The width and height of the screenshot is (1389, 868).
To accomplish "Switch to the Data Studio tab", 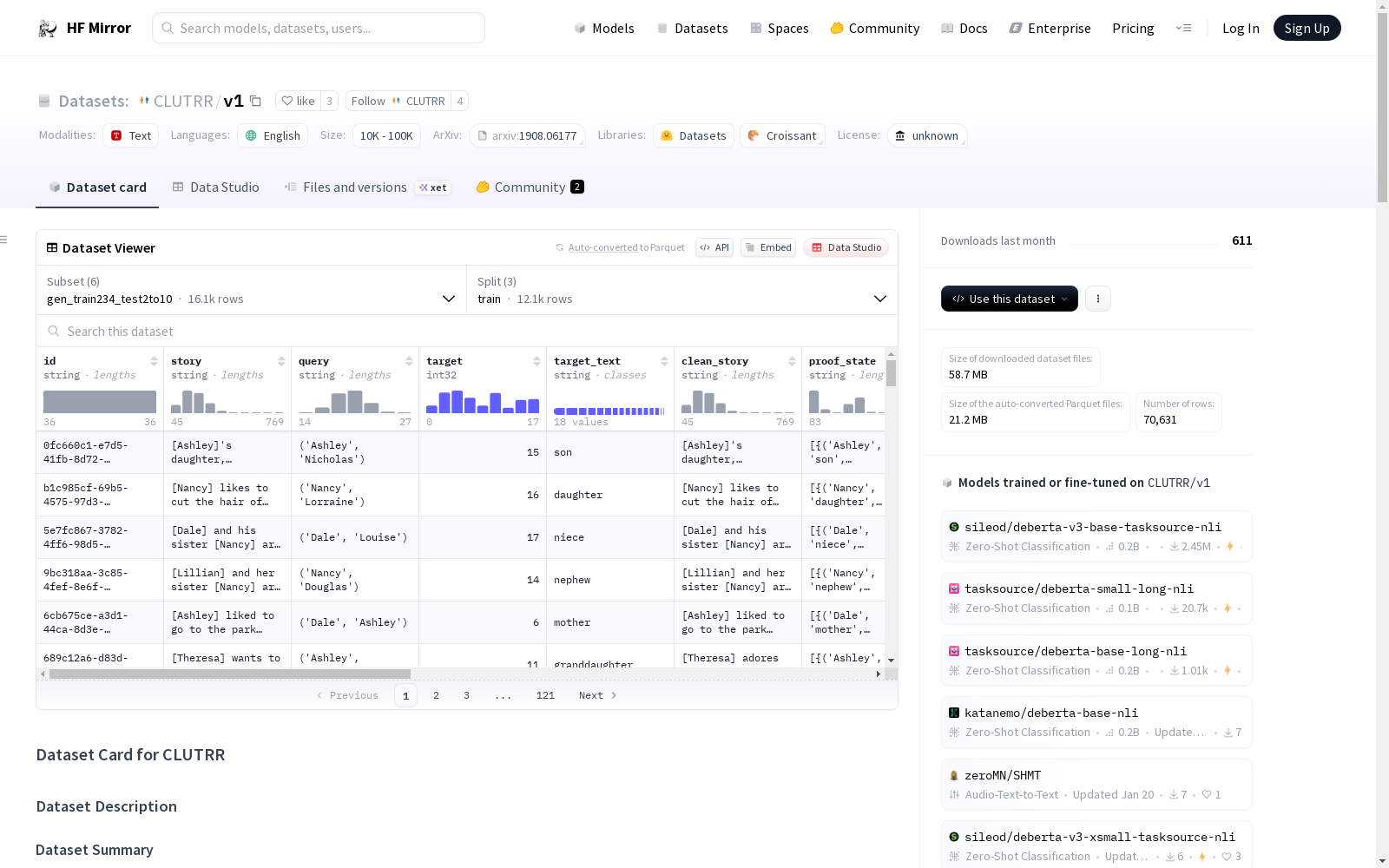I will click(216, 187).
